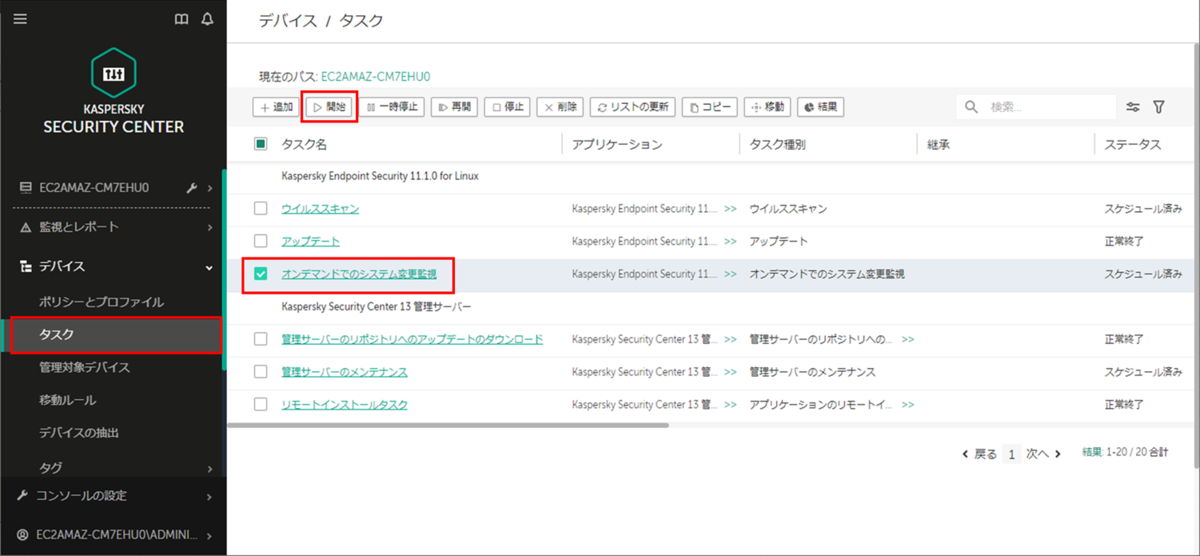The height and width of the screenshot is (556, 1200).
Task: Uncheck オンデマンドでのシステム変更監視 checkbox
Action: (x=260, y=274)
